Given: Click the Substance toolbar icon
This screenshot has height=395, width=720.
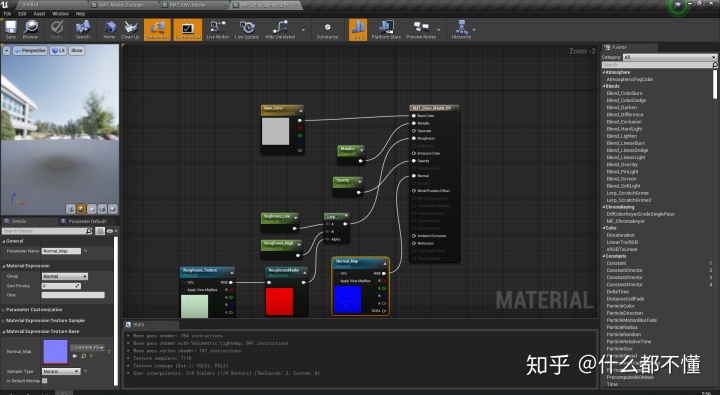Looking at the screenshot, I should tap(327, 29).
